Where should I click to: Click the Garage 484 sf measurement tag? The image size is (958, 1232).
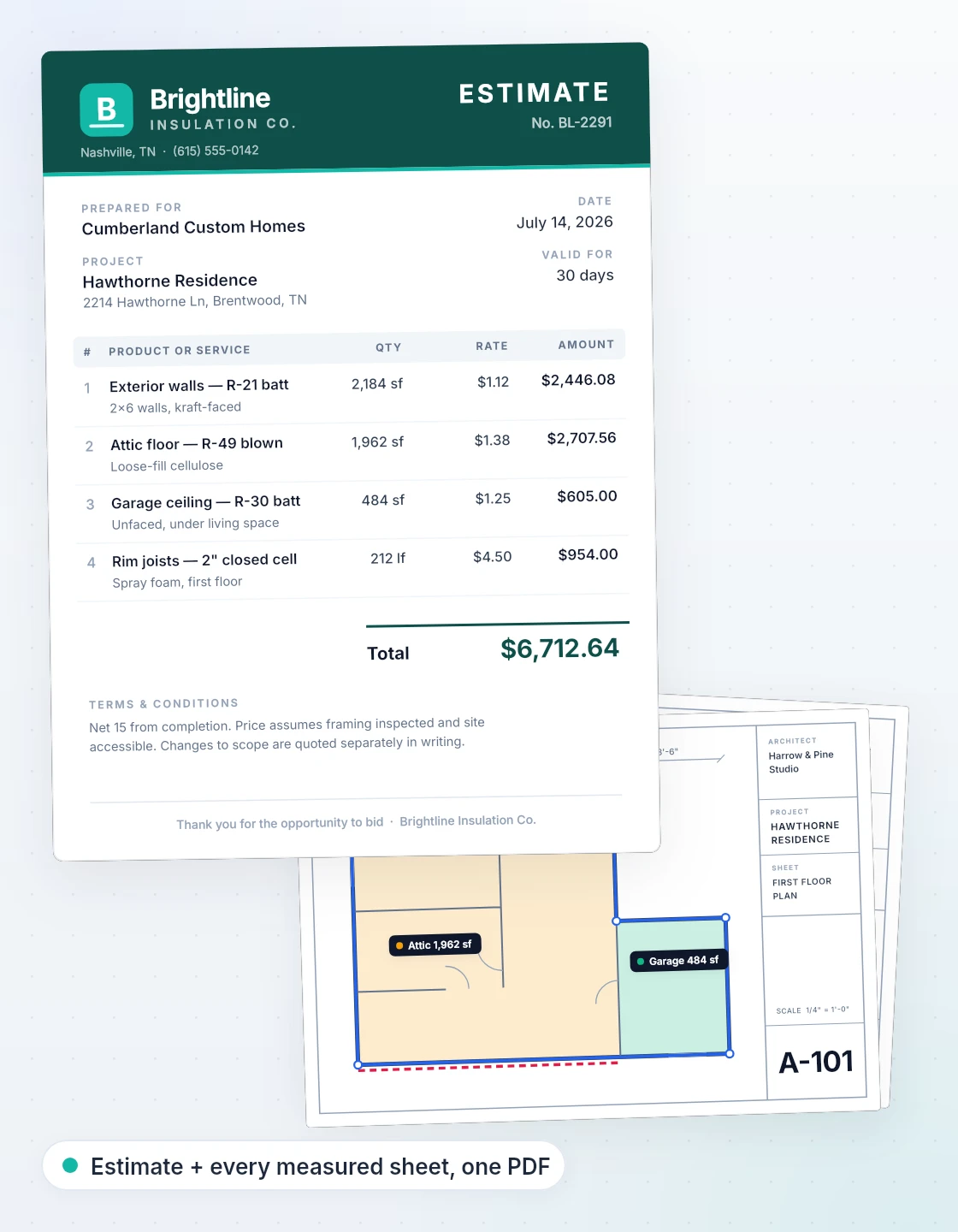tap(679, 961)
